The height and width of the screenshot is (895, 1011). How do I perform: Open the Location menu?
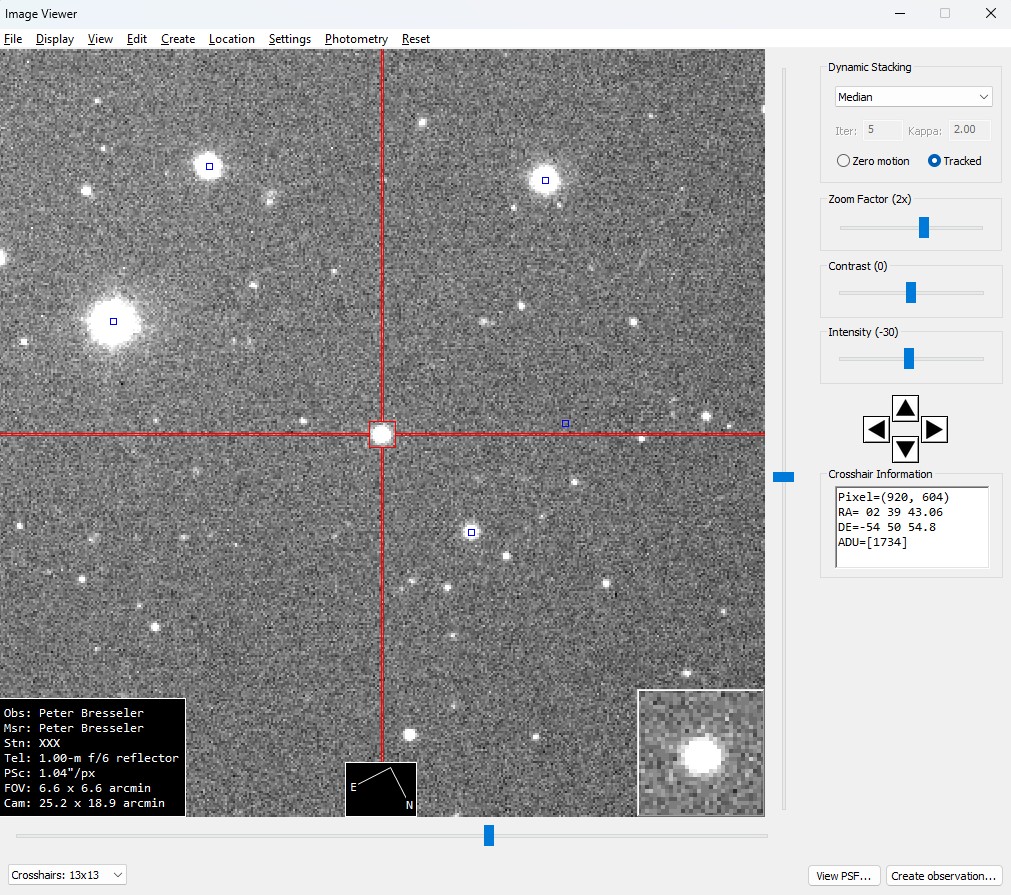232,39
